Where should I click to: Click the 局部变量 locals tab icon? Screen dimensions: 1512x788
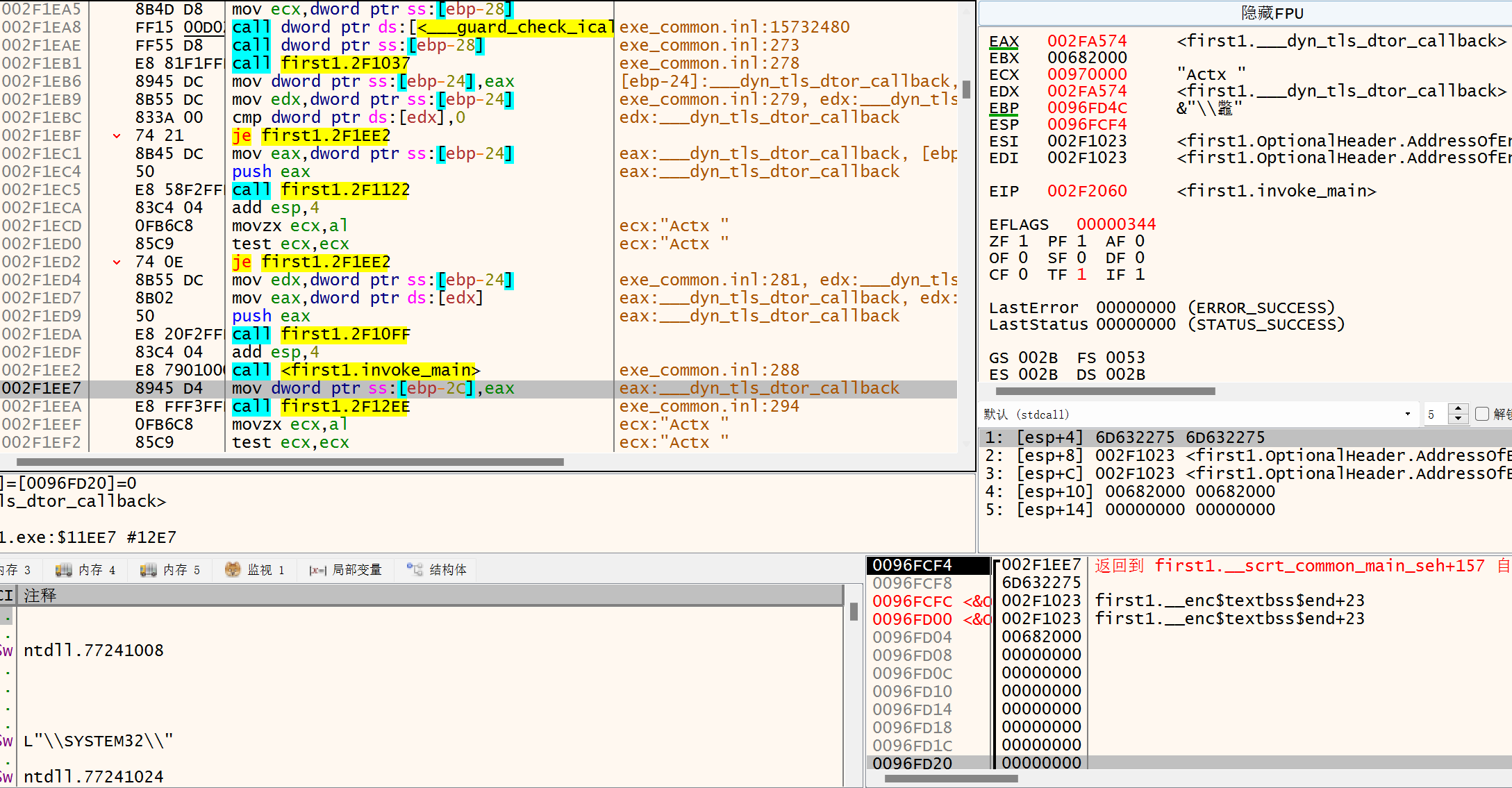pos(317,570)
